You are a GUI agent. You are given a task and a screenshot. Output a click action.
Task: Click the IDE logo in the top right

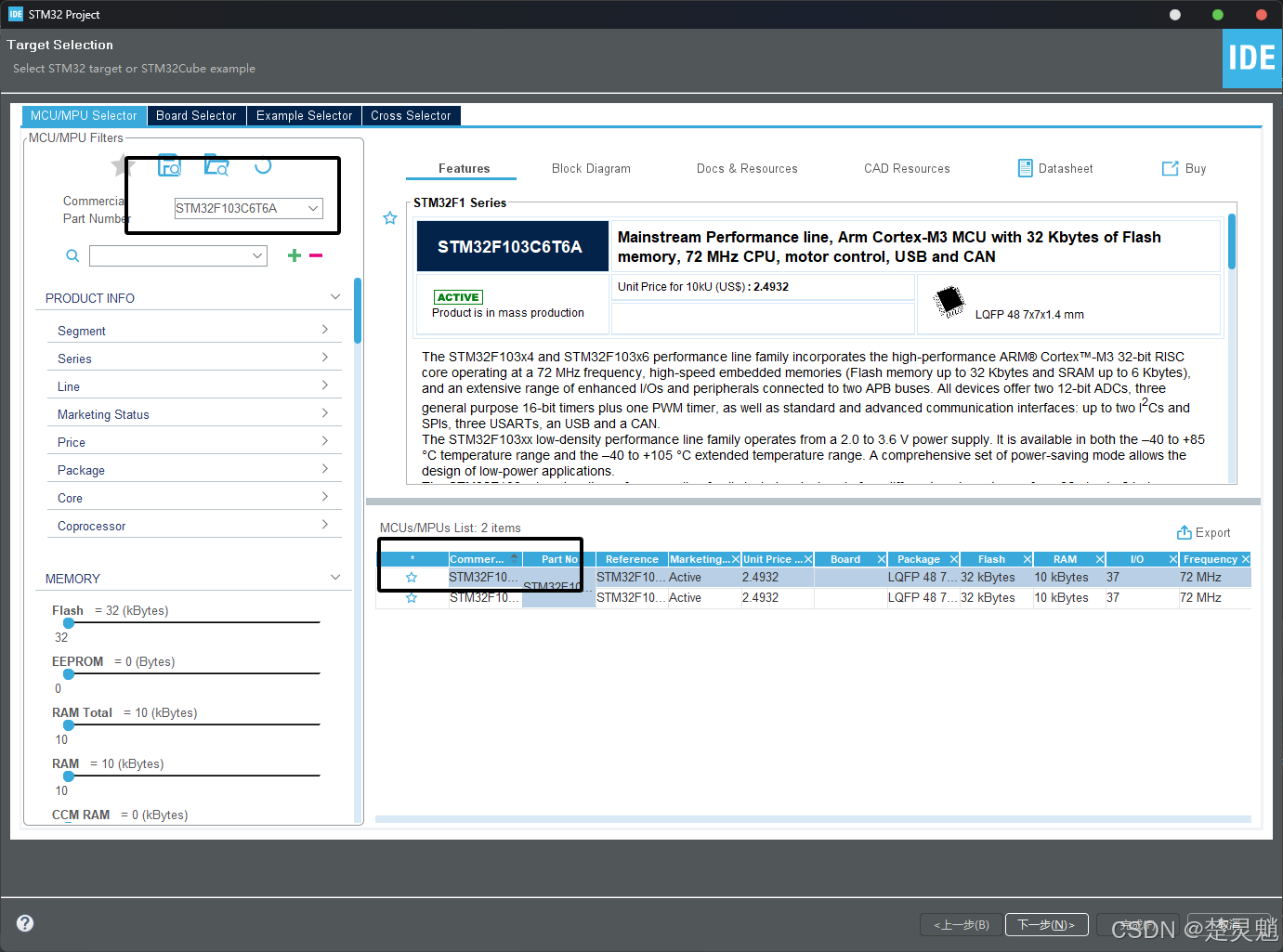[1252, 59]
